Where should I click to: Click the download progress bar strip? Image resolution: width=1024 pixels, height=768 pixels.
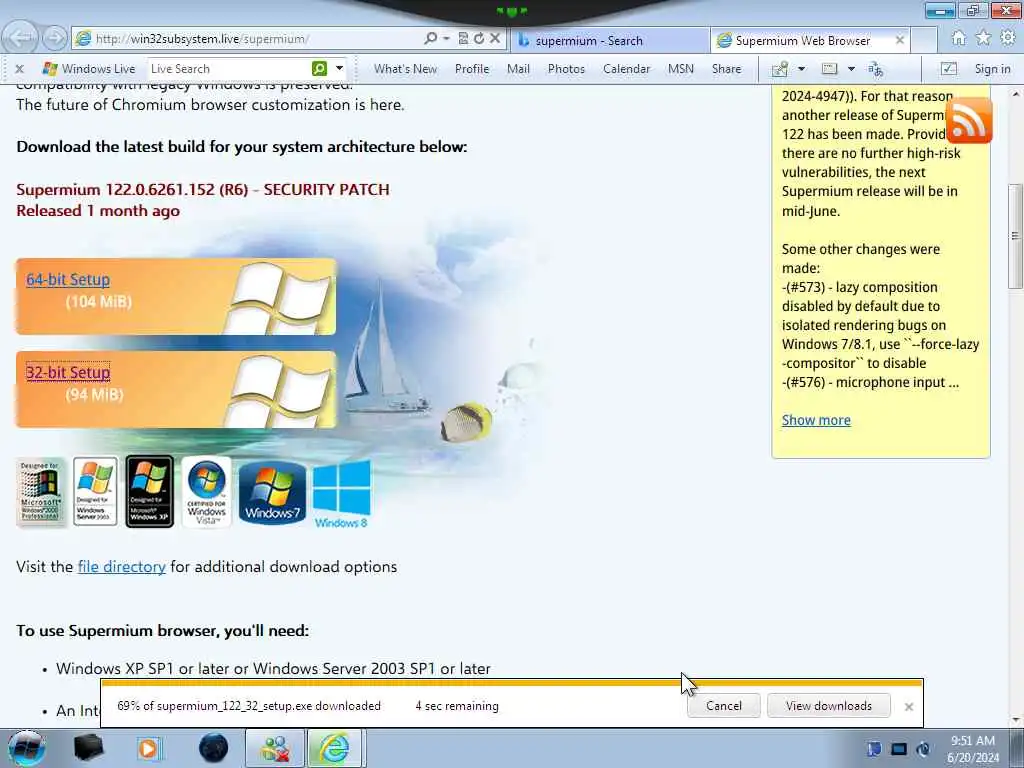pos(511,683)
